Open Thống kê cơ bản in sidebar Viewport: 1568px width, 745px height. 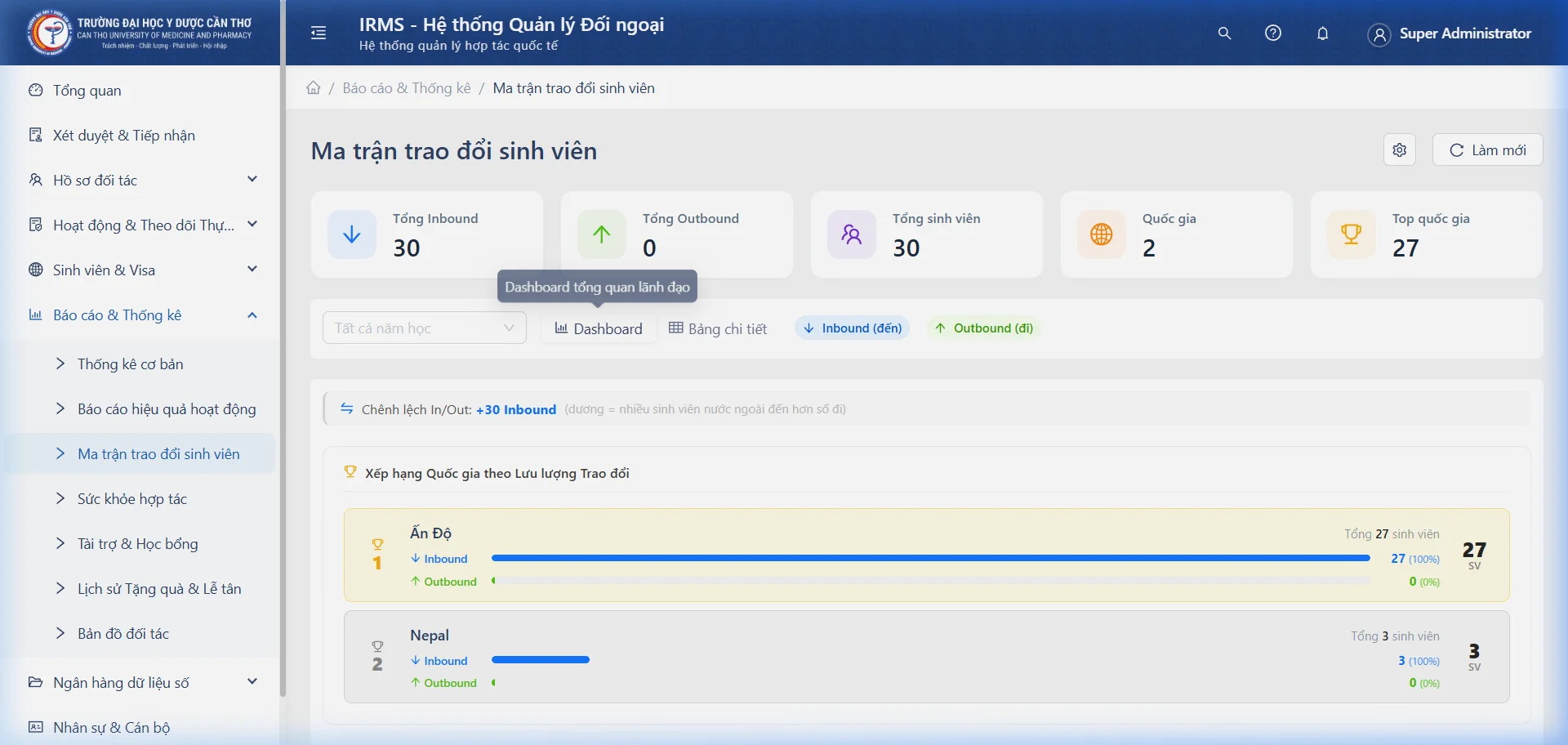(x=129, y=364)
